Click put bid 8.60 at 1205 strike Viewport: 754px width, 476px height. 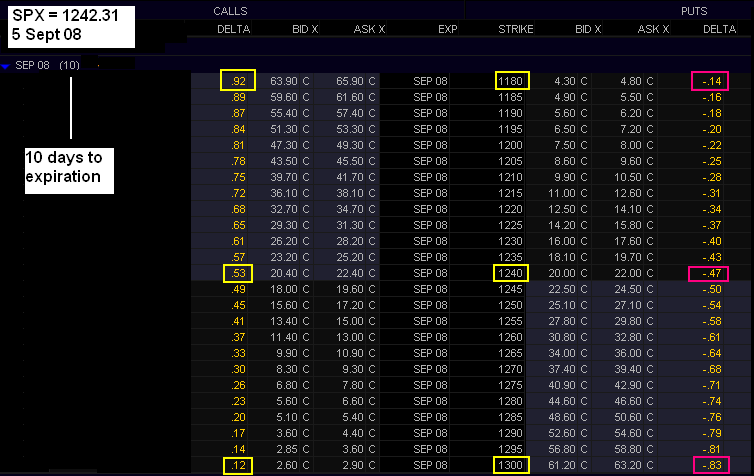(x=565, y=161)
